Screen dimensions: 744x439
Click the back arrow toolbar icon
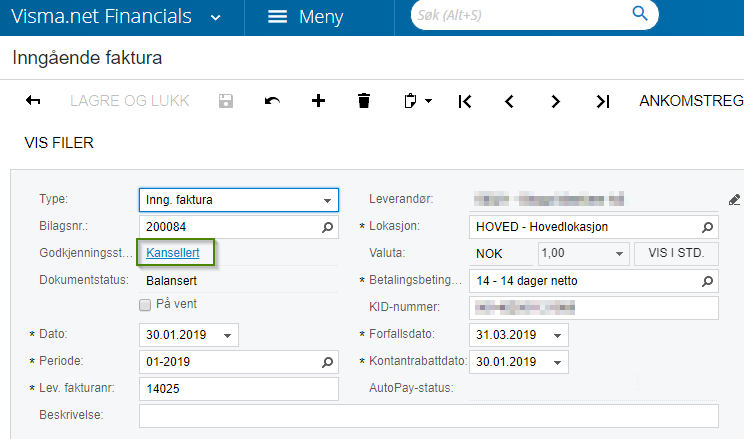(33, 101)
